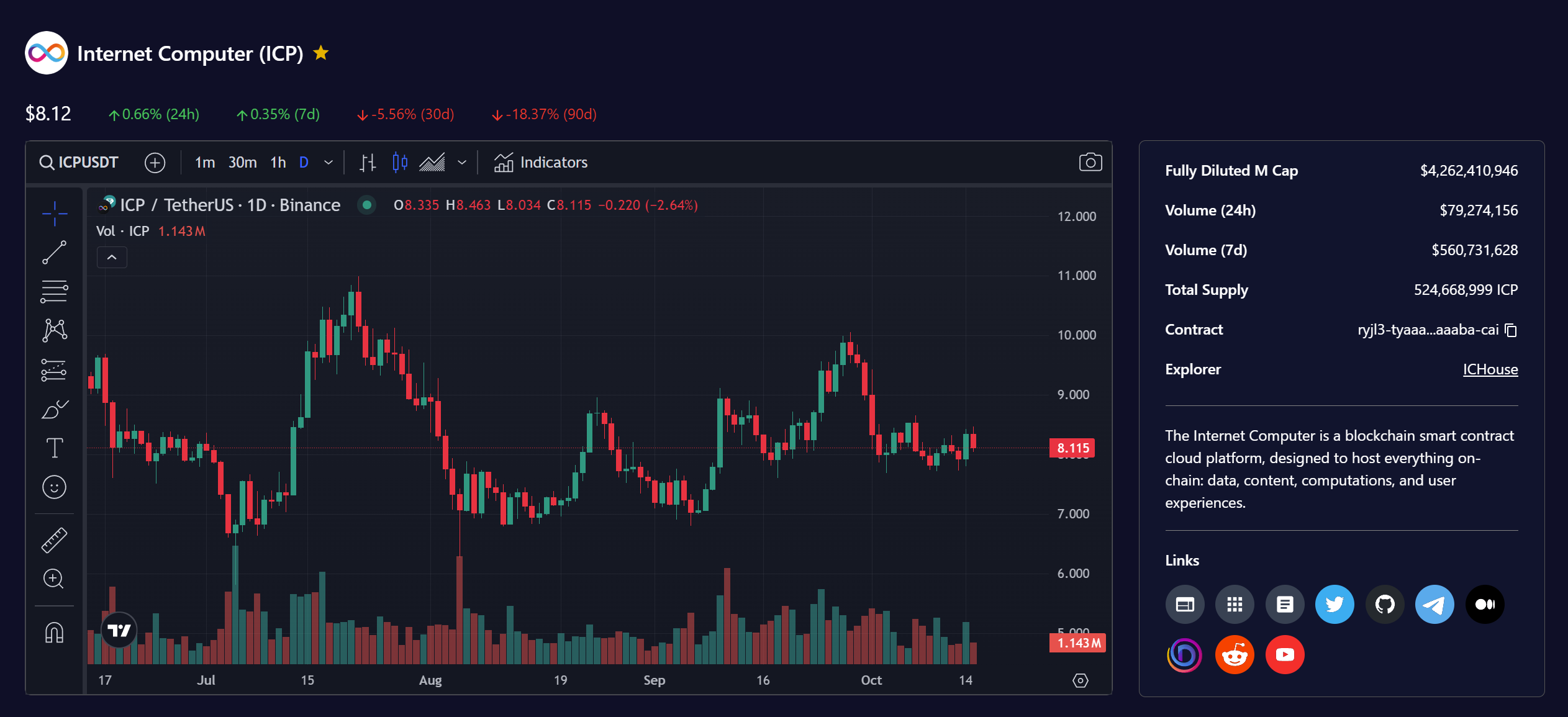Collapse the indicator legend chevron
This screenshot has height=717, width=1568.
point(112,257)
